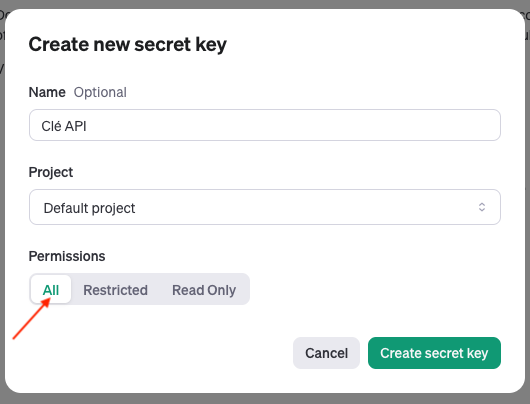Screen dimensions: 530x404
Task: Switch permissions to Read Only
Action: tap(204, 290)
